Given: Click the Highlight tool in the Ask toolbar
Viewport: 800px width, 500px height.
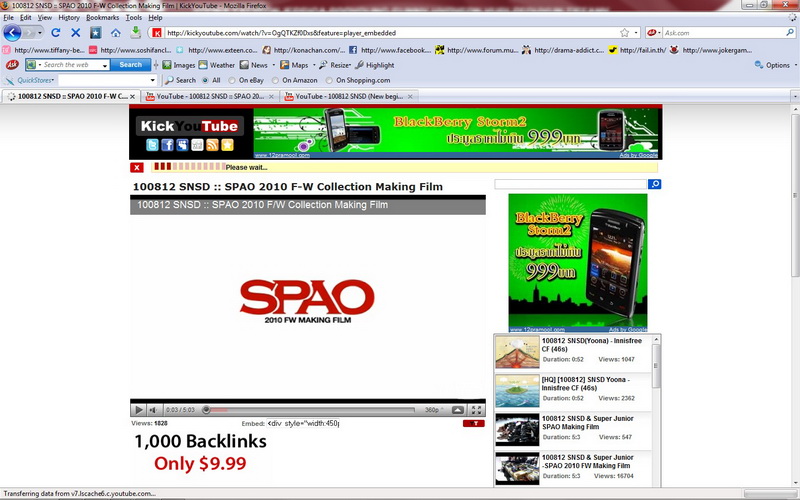Looking at the screenshot, I should (375, 65).
